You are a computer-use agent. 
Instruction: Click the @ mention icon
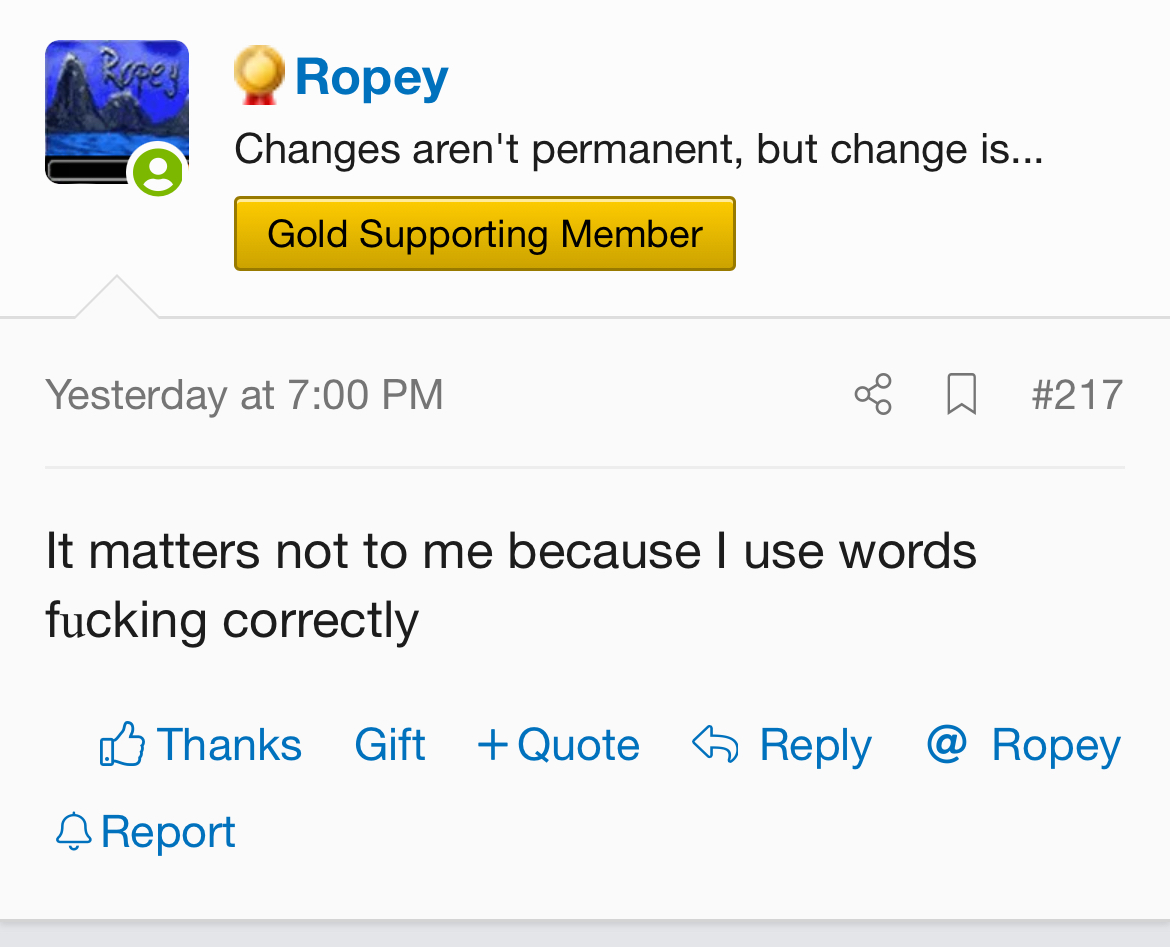pos(946,744)
